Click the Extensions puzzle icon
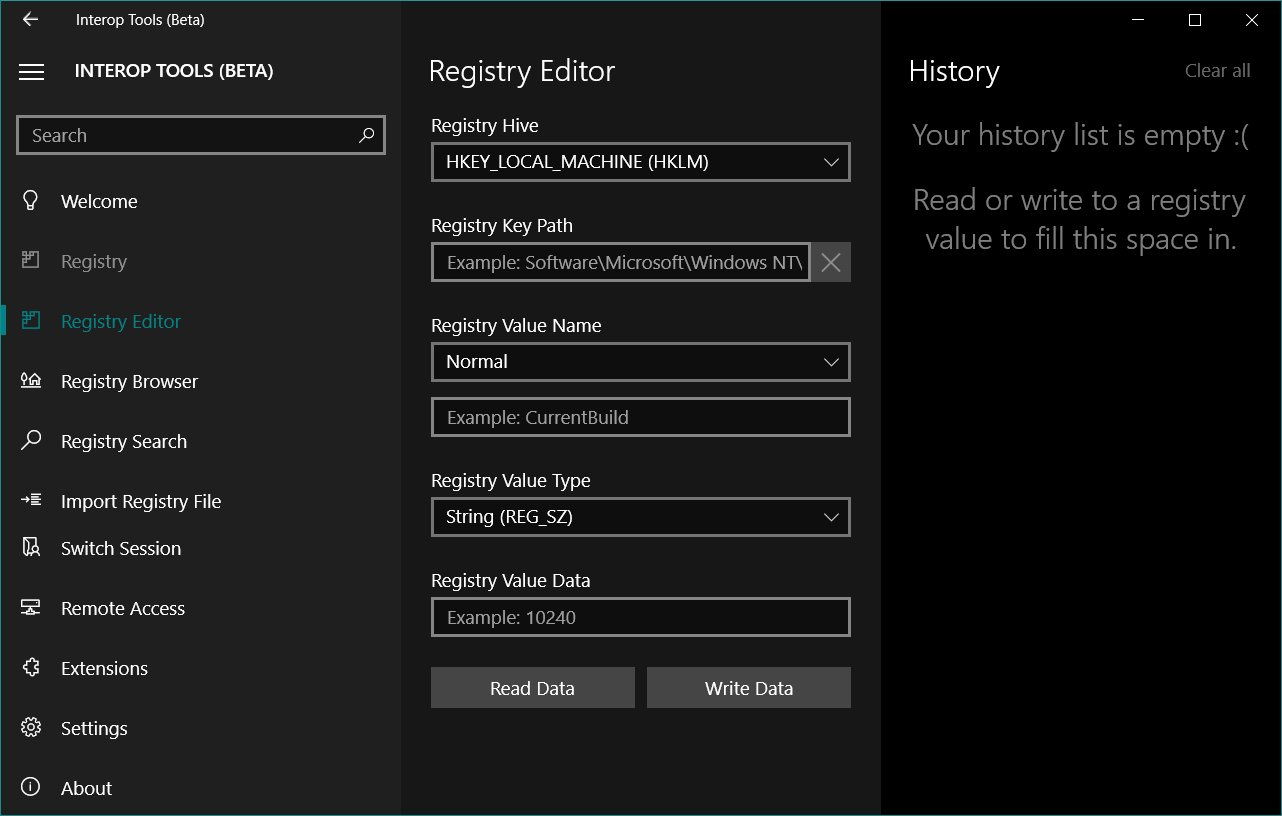 coord(31,668)
